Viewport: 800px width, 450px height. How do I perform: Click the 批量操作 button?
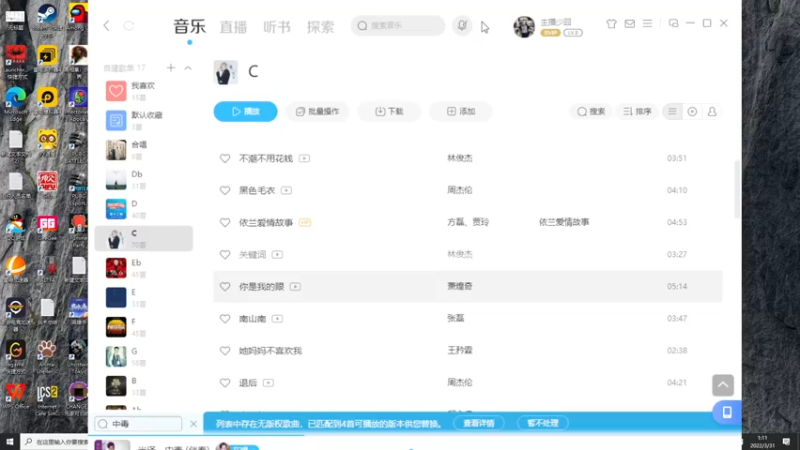(x=317, y=111)
